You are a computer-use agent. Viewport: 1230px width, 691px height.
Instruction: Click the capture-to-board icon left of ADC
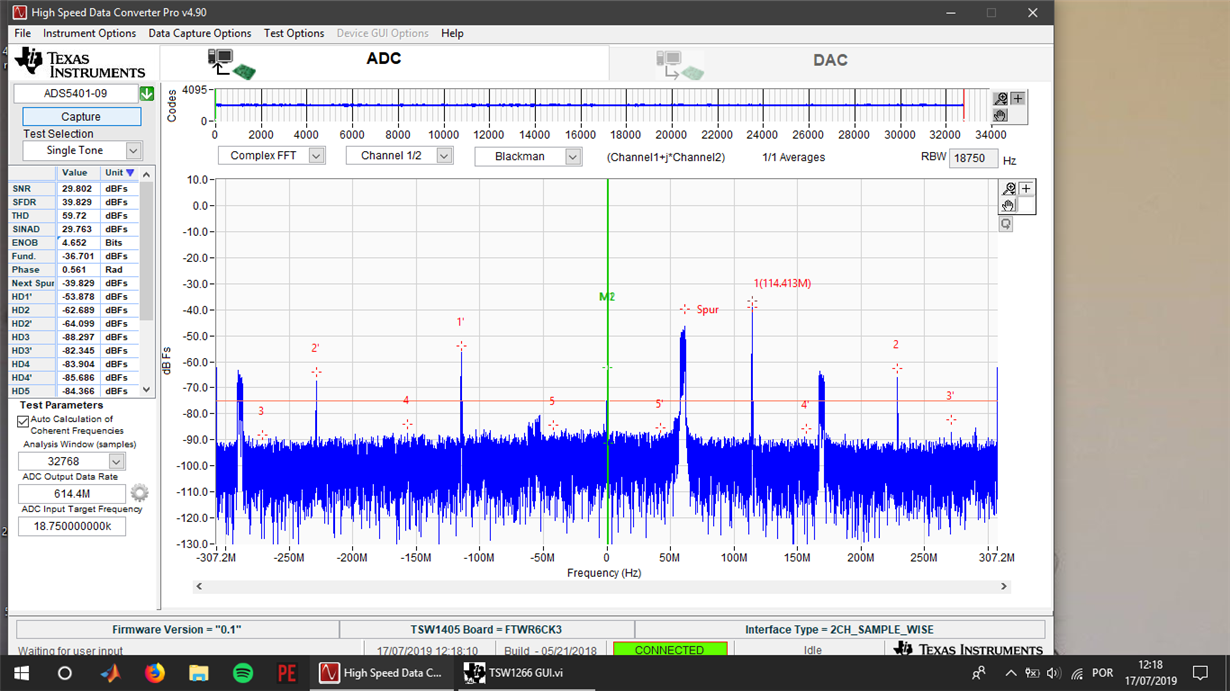(x=231, y=63)
